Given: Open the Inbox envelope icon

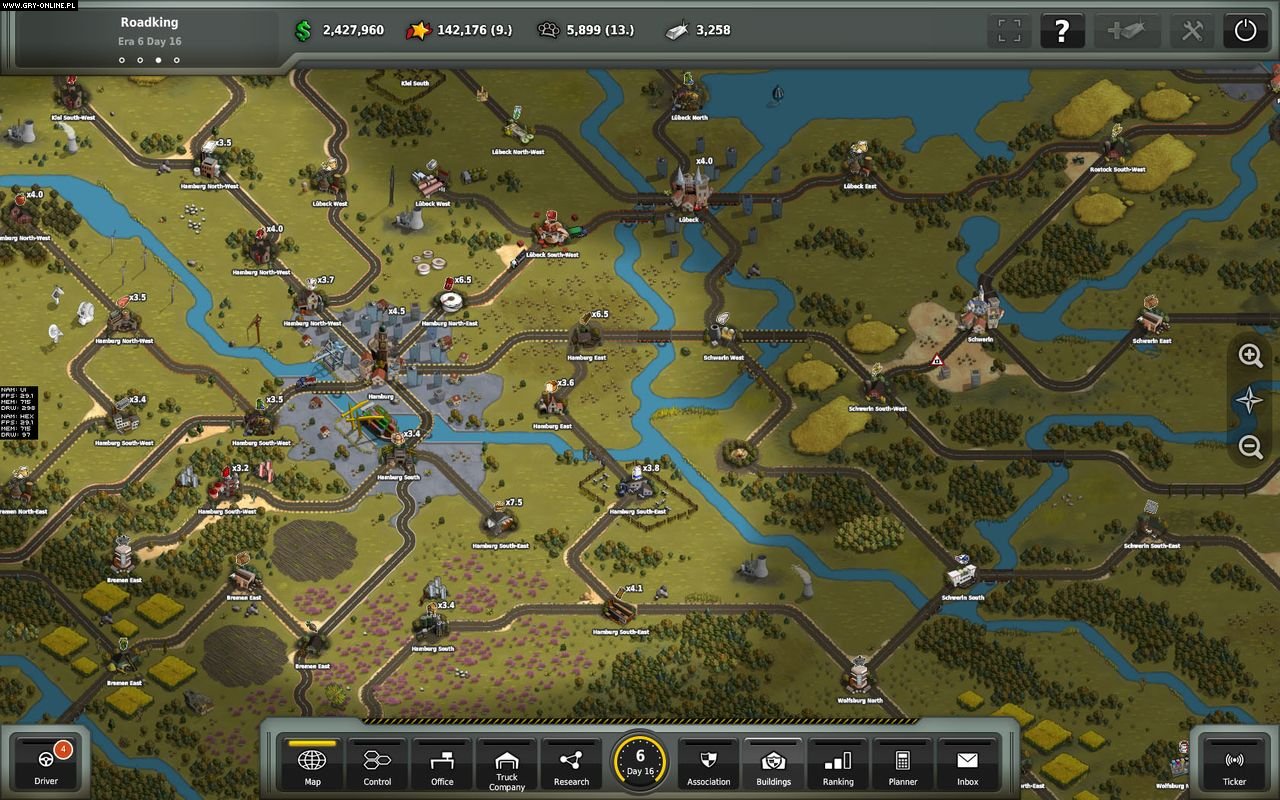Looking at the screenshot, I should [967, 764].
